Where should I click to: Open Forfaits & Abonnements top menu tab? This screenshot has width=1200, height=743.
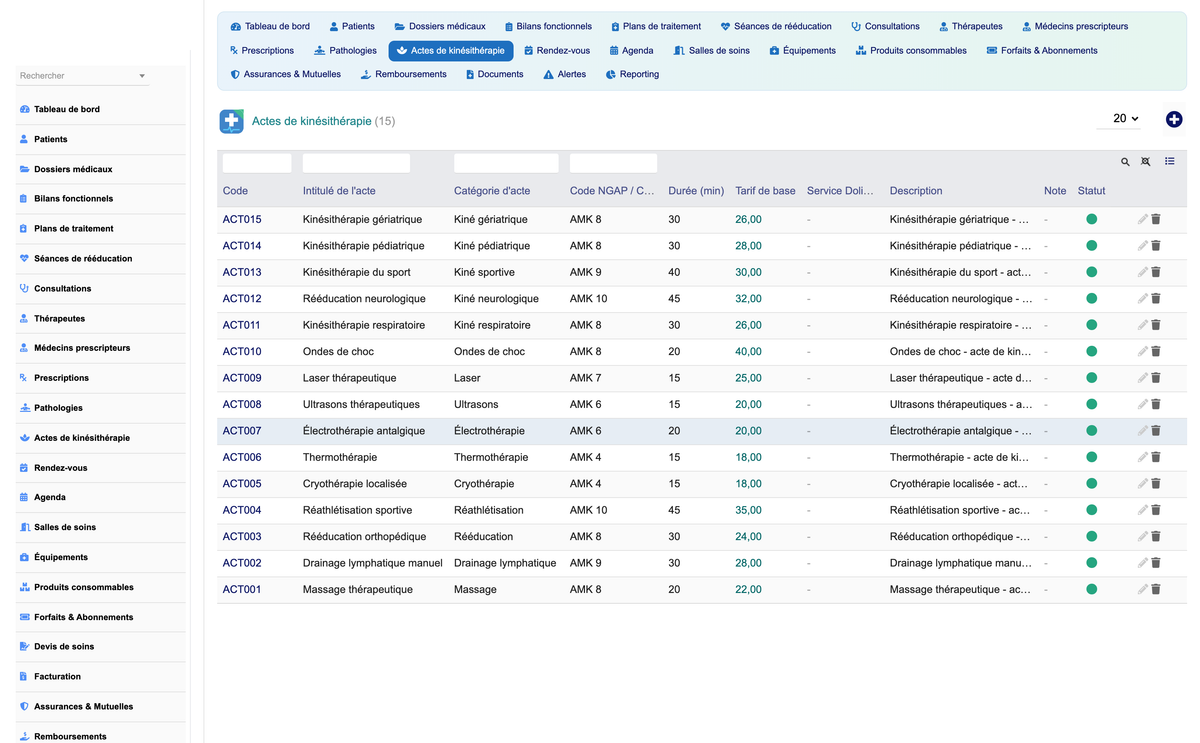[x=1042, y=50]
